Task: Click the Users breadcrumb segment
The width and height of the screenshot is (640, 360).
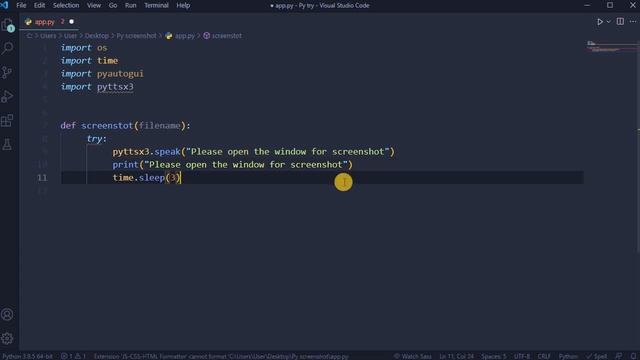Action: pyautogui.click(x=48, y=36)
